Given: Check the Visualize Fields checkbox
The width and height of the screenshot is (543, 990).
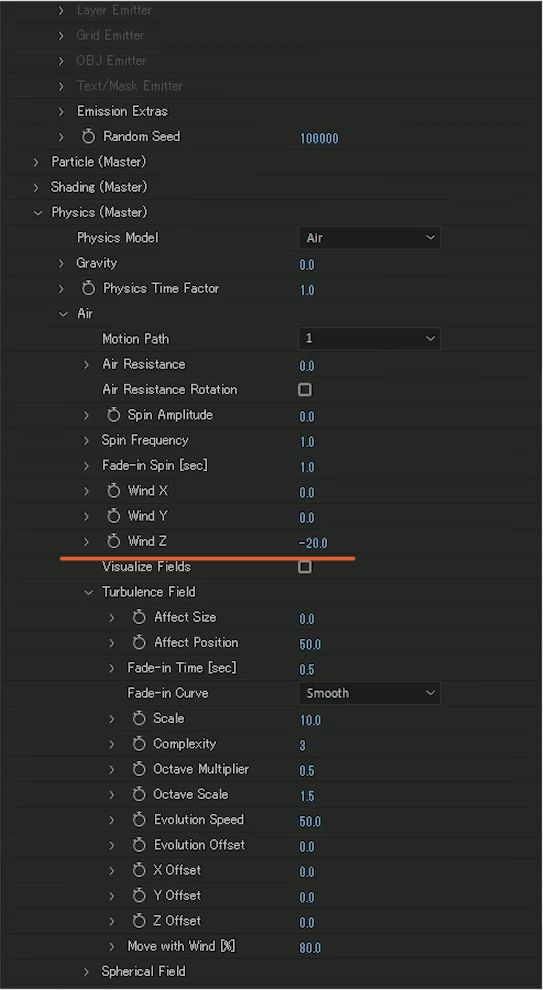Looking at the screenshot, I should (x=305, y=567).
